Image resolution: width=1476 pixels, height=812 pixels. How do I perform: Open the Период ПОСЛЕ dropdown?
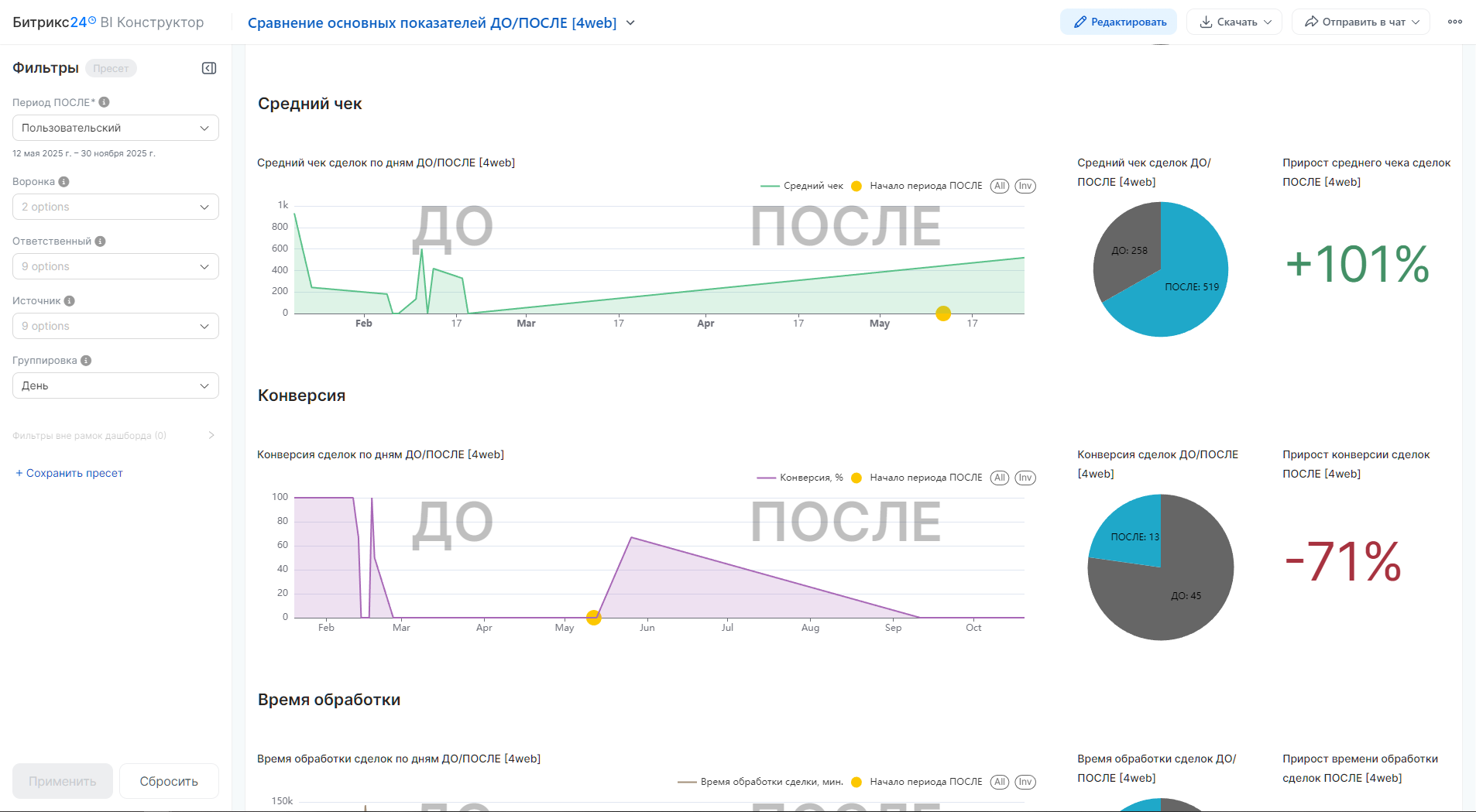[x=115, y=128]
